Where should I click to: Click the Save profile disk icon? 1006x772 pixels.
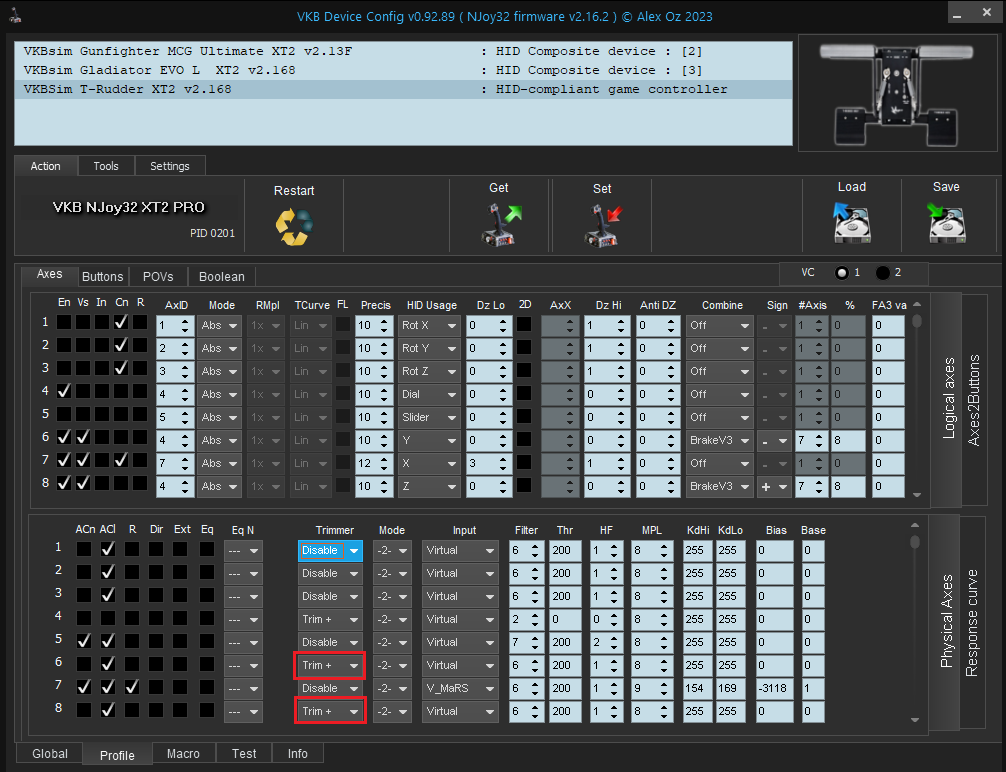945,224
